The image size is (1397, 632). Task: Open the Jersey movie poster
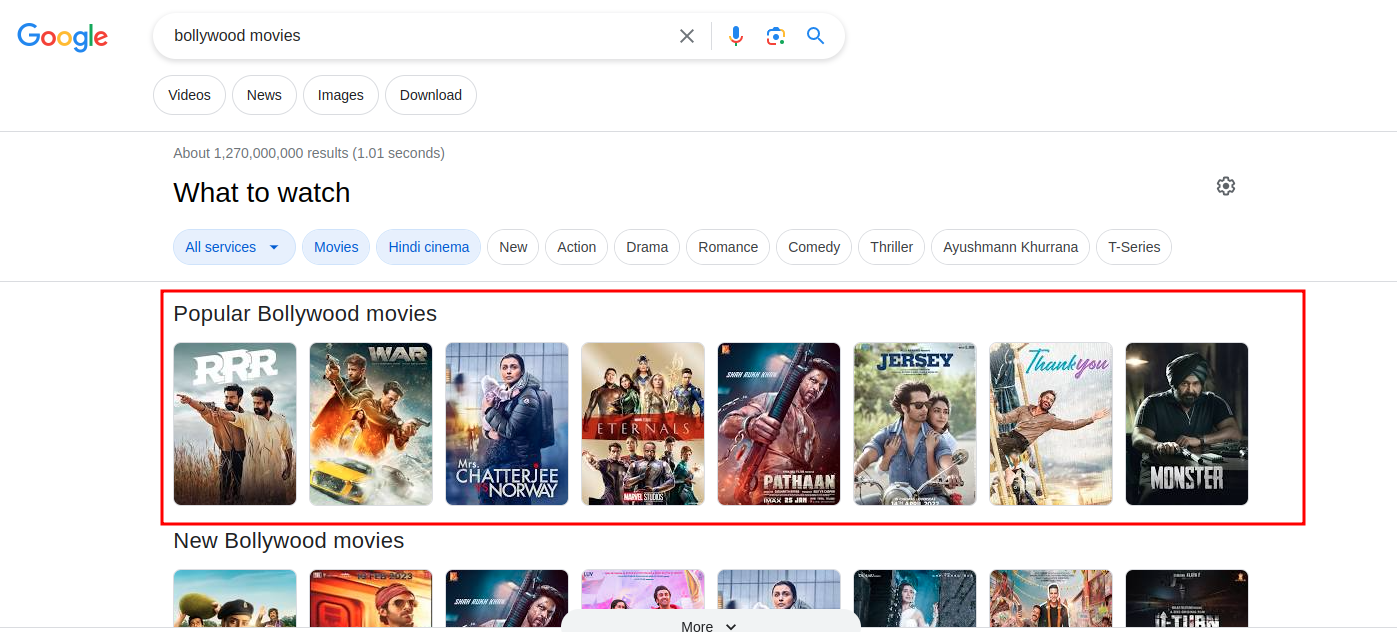[915, 424]
